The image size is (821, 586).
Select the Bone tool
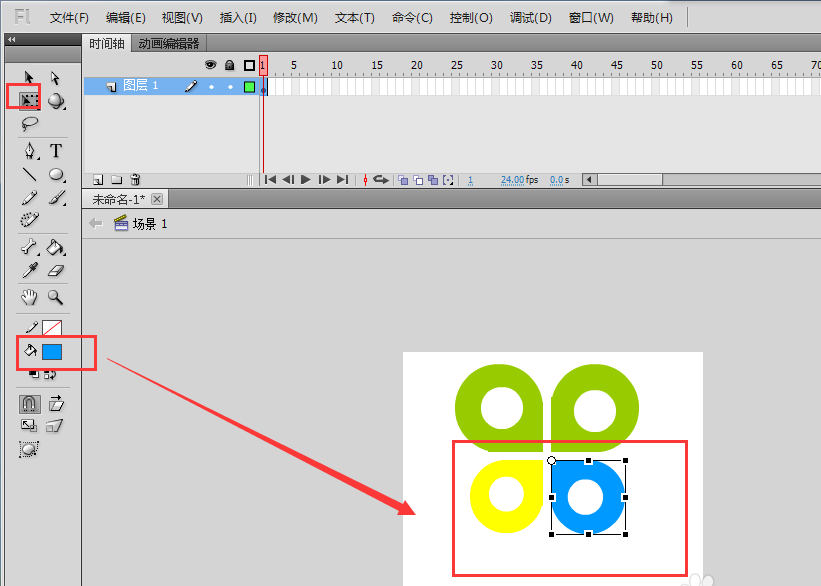[x=29, y=247]
